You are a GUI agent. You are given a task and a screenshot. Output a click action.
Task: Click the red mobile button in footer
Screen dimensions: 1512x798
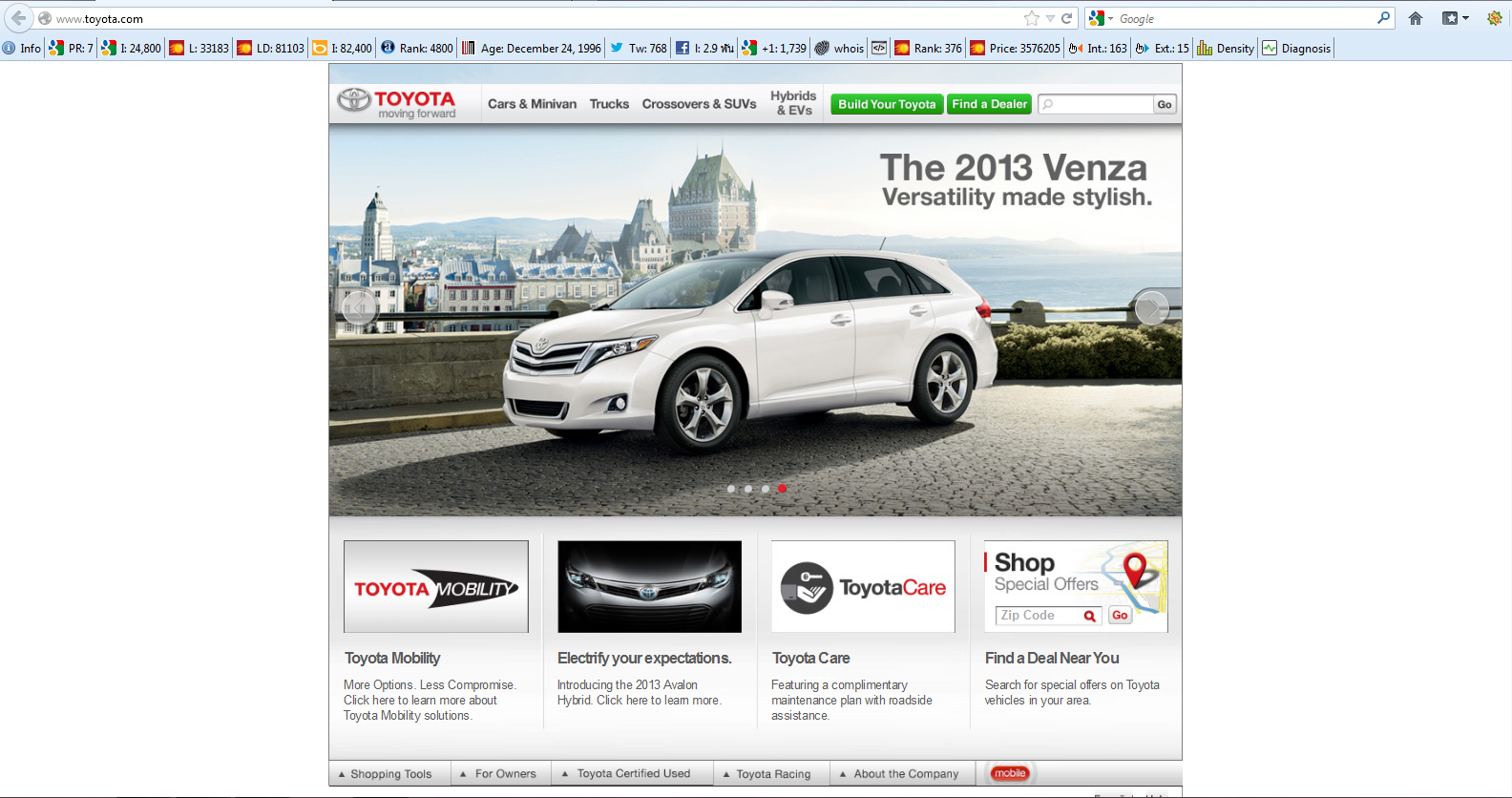click(x=1010, y=774)
